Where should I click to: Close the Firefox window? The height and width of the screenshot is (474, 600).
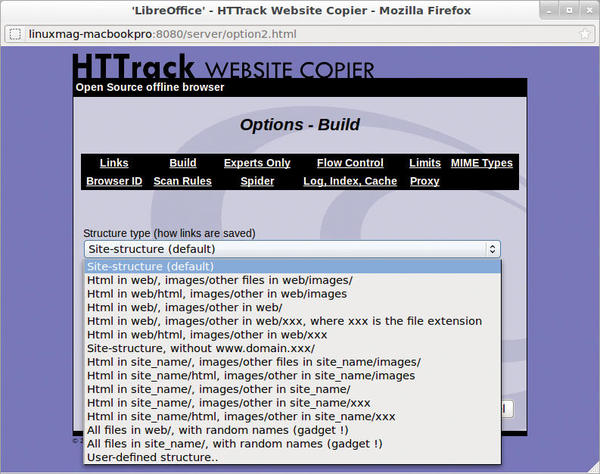pos(589,11)
